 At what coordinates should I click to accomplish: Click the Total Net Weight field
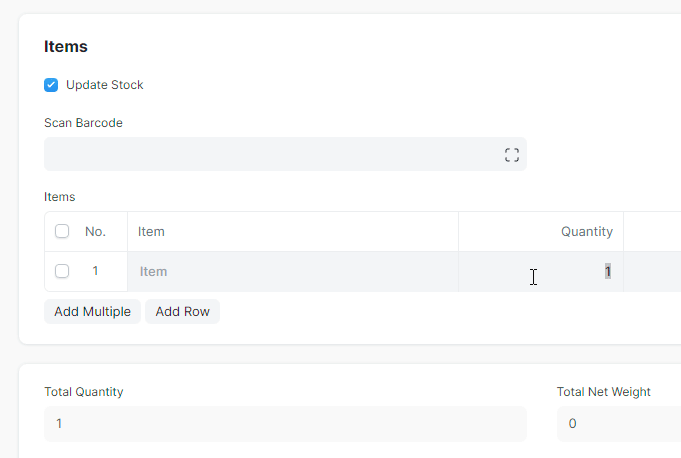[619, 424]
